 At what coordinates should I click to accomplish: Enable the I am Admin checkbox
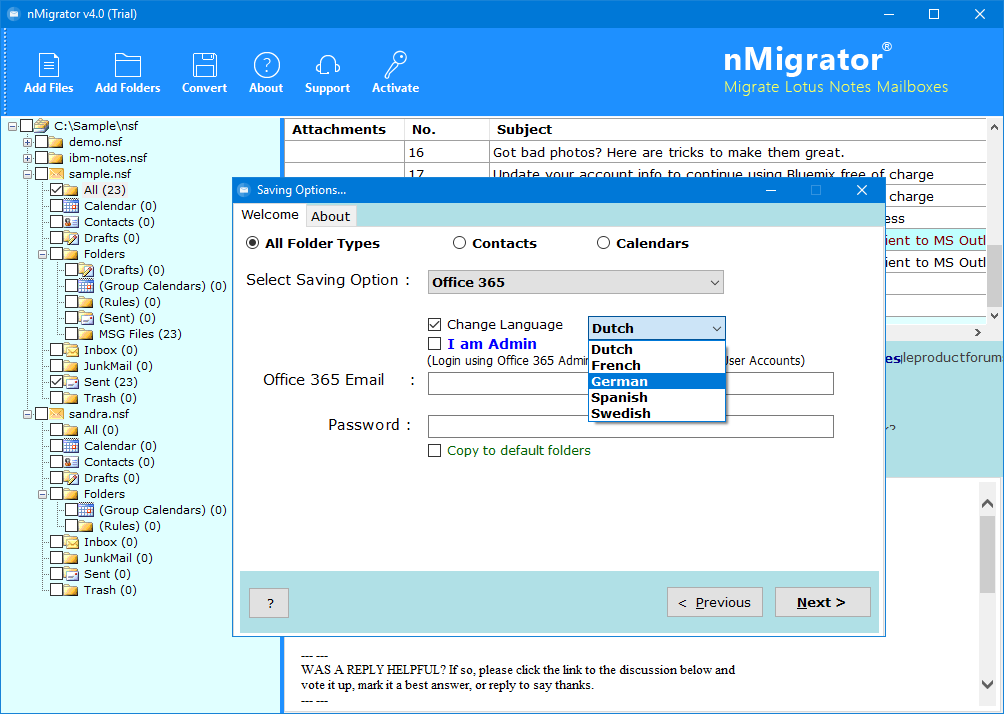pos(435,344)
